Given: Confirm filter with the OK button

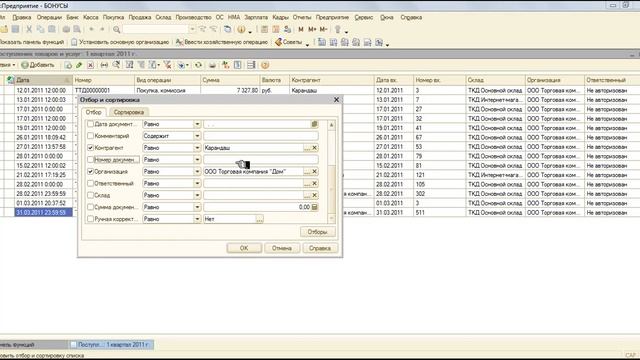Looking at the screenshot, I should pos(244,248).
